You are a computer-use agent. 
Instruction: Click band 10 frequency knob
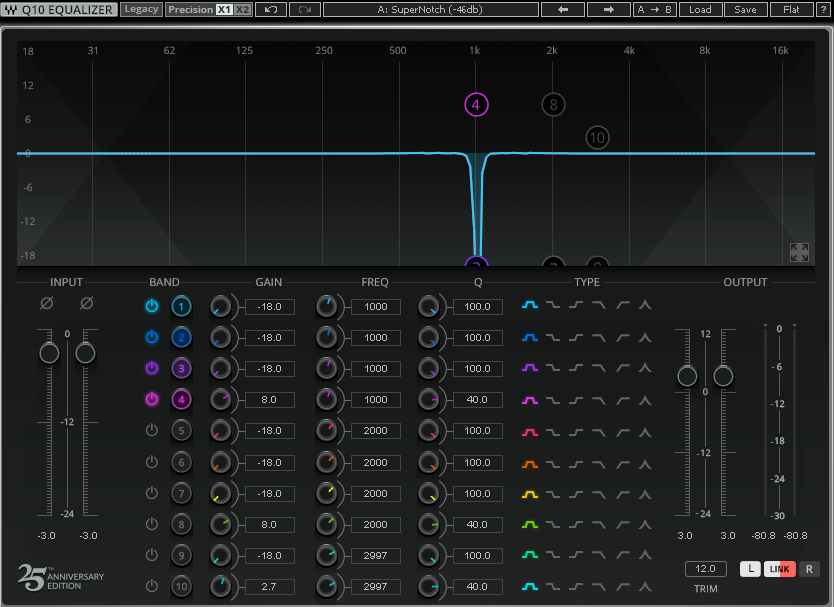327,587
